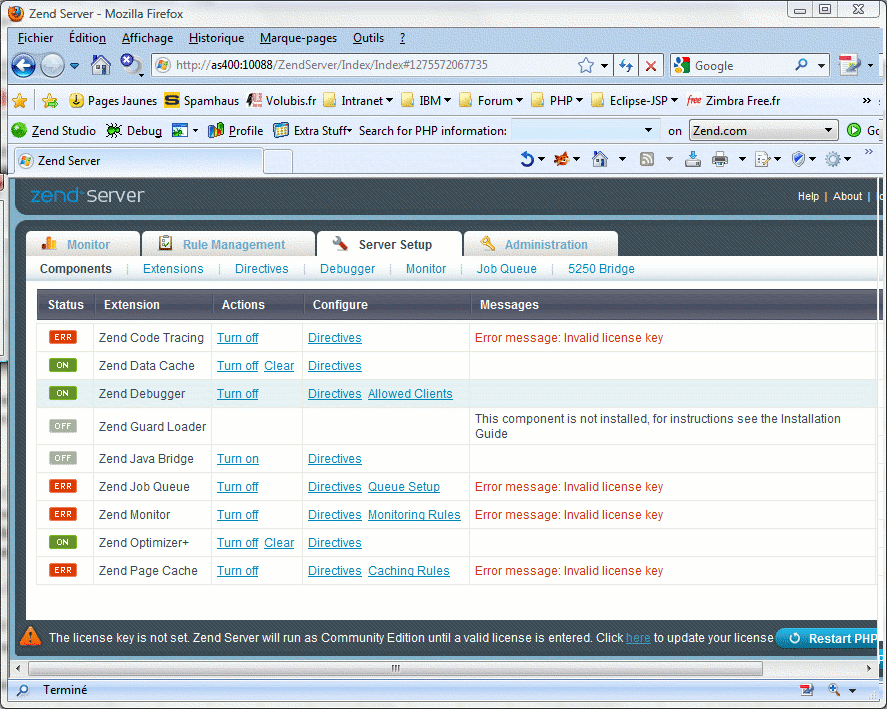Start Zend Debug with the bug icon
The image size is (887, 709).
coord(114,131)
